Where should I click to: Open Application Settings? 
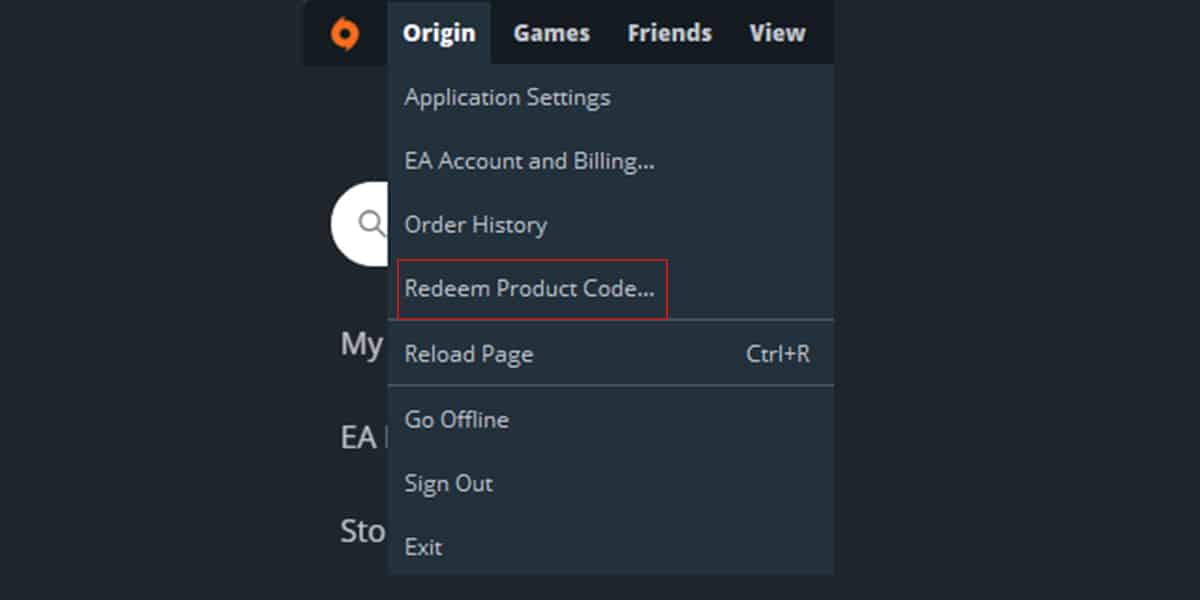point(507,97)
